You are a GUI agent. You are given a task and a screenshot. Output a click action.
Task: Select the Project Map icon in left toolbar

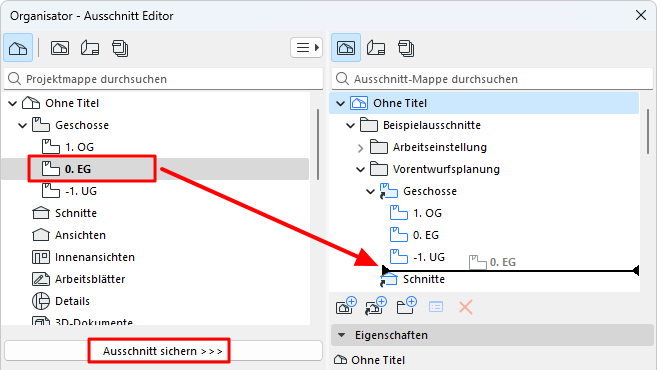pos(18,48)
